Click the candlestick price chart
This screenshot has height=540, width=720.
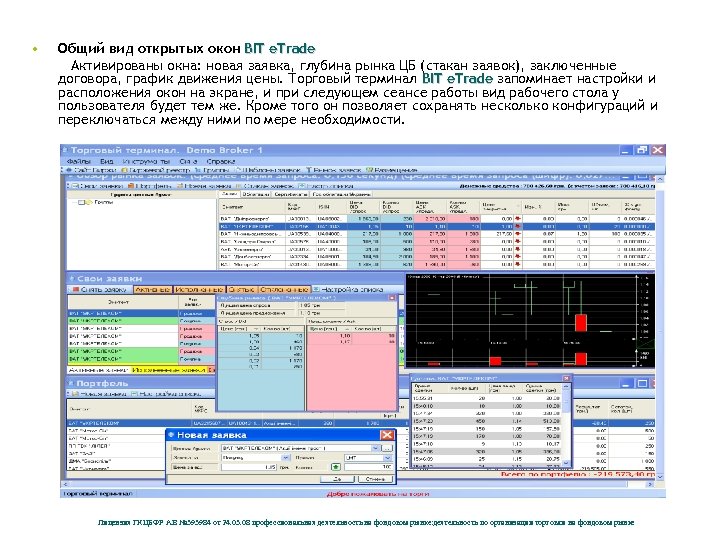pyautogui.click(x=530, y=321)
